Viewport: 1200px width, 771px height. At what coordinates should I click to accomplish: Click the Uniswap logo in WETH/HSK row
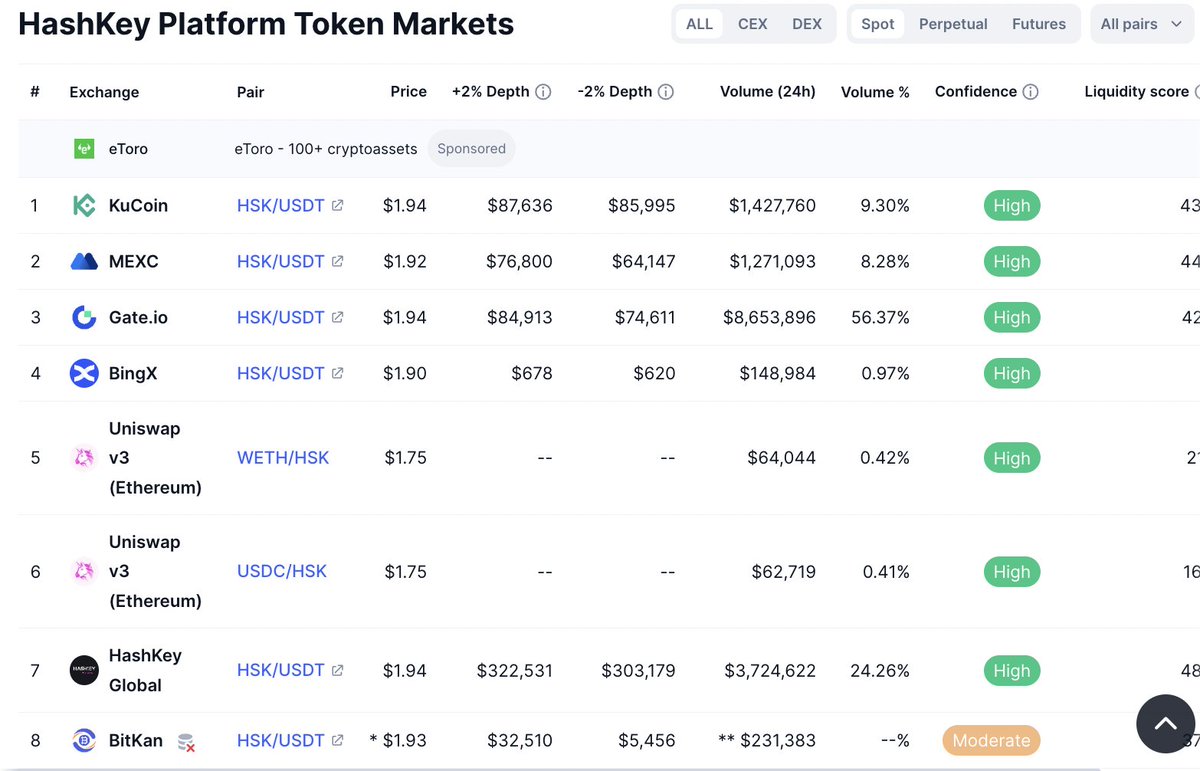(x=84, y=457)
